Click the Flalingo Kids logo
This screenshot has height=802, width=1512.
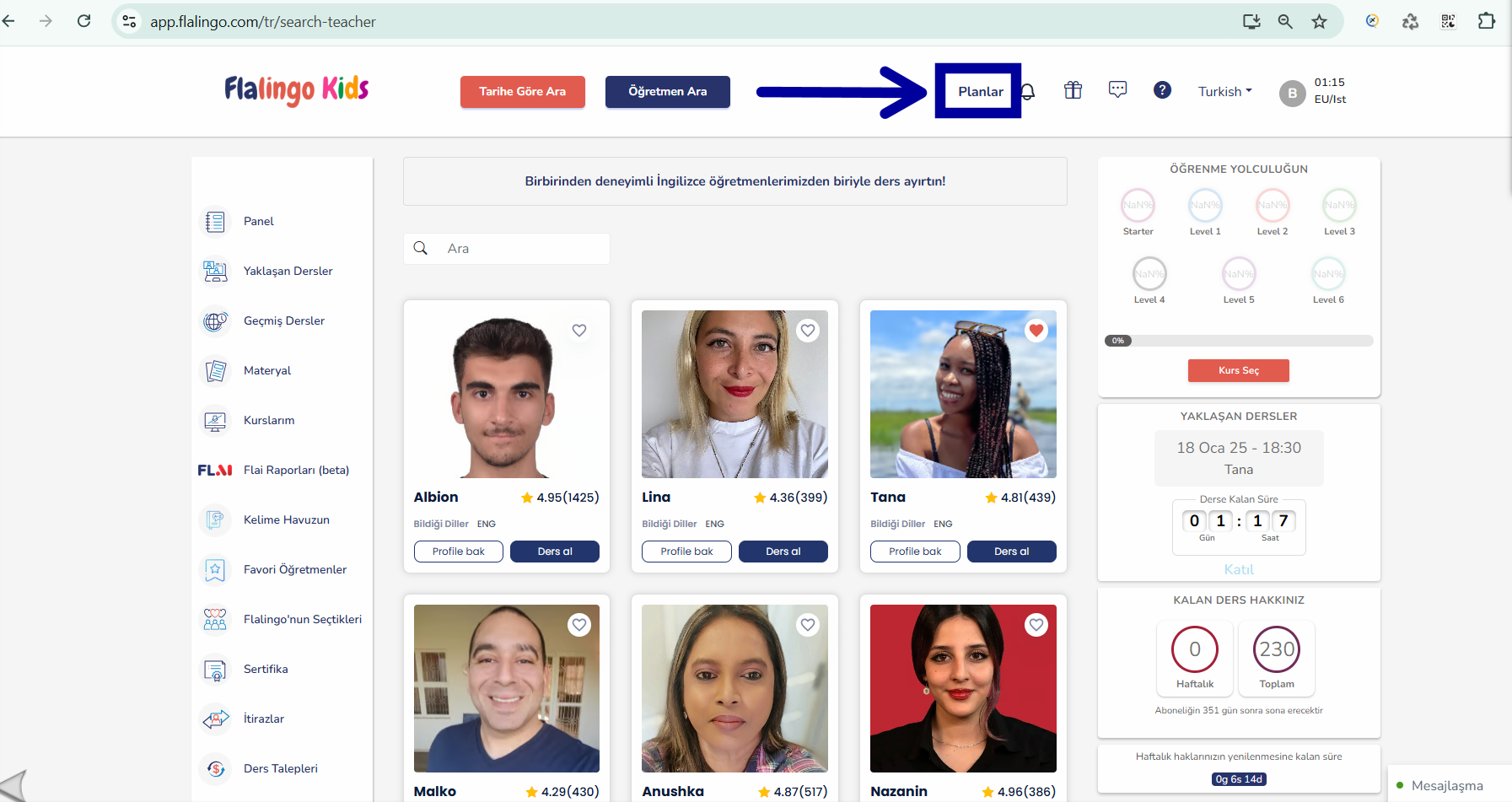pos(297,89)
